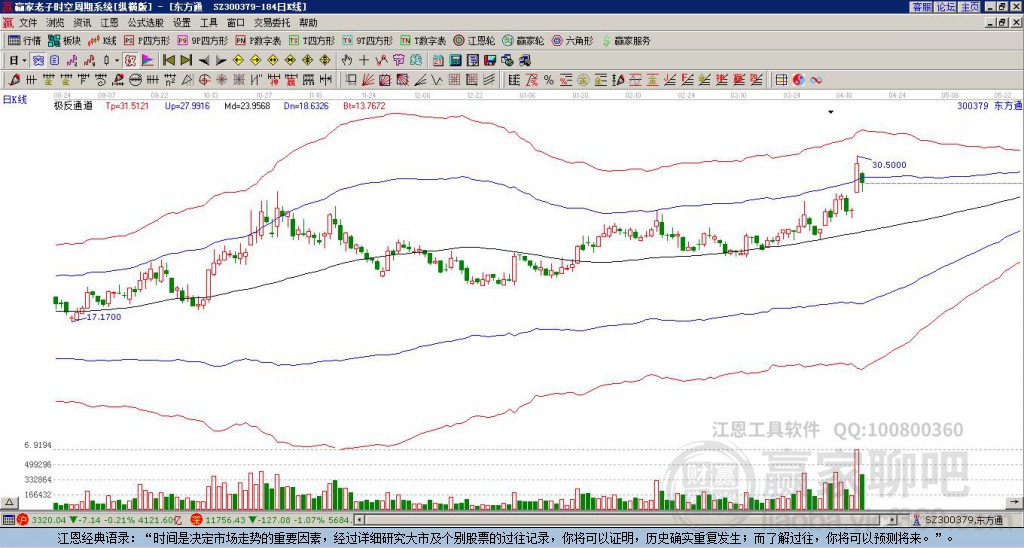Click the 日K线 chart label
Screen dimensions: 1024x548
click(16, 100)
